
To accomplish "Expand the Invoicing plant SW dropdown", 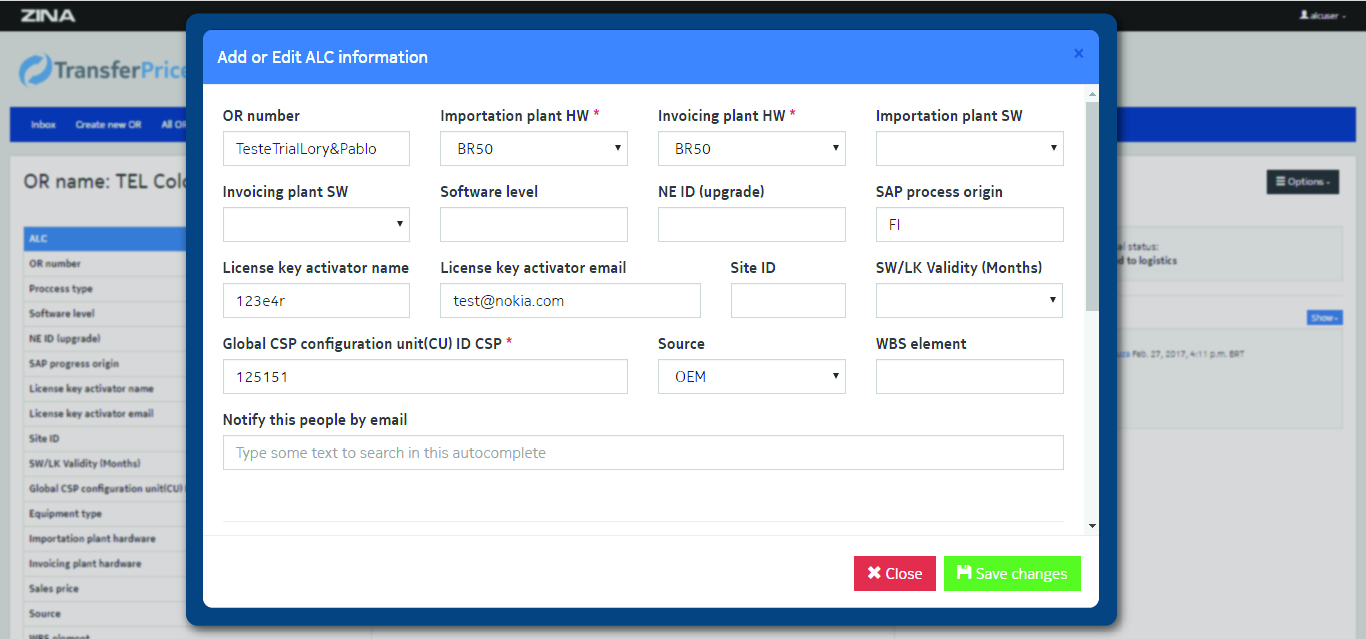I will coord(316,225).
